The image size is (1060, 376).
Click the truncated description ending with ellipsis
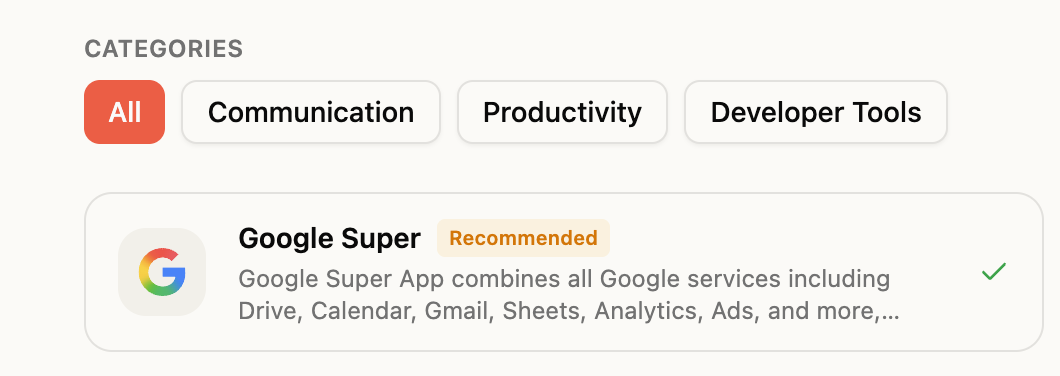click(569, 295)
